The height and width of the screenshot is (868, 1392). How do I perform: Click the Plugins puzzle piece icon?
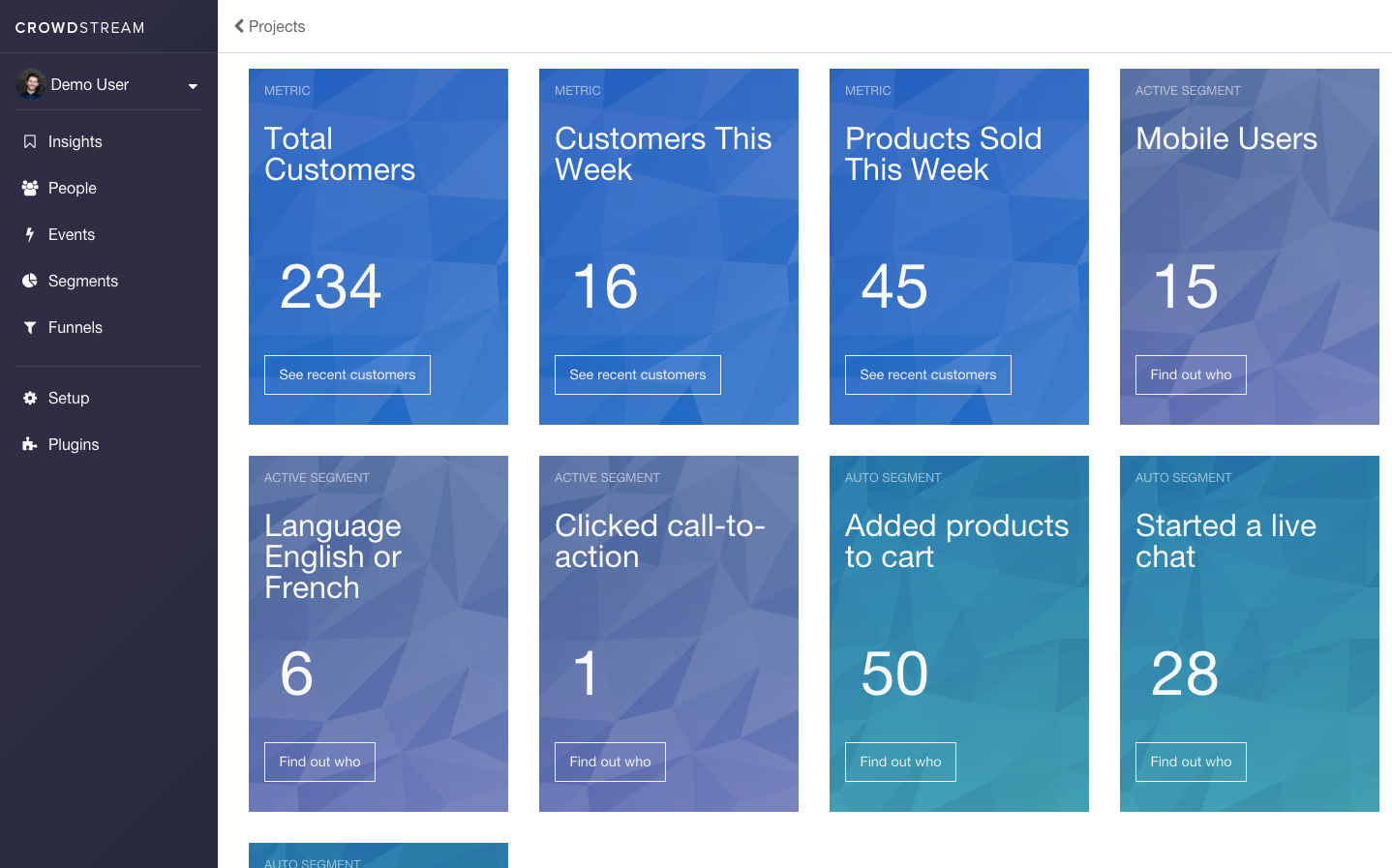(30, 444)
